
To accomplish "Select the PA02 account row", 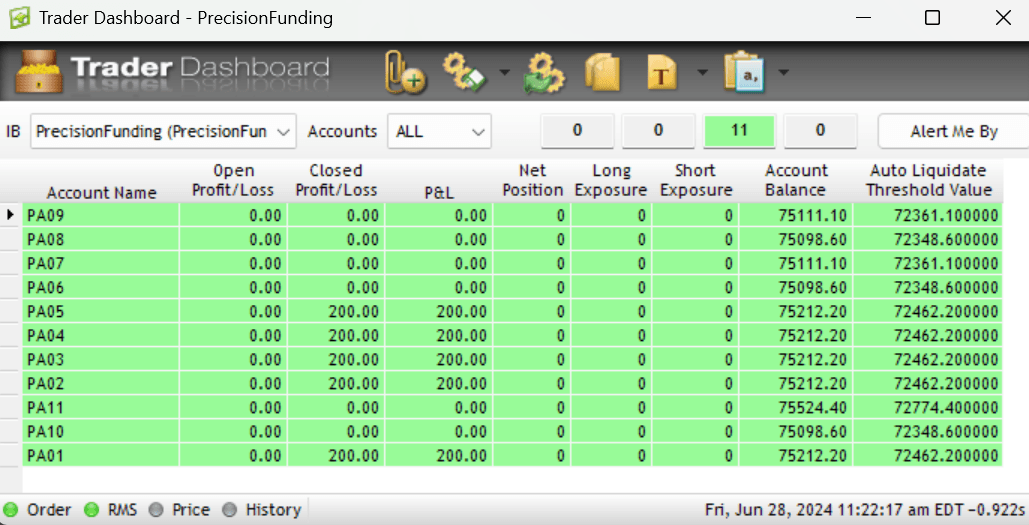I will (513, 383).
